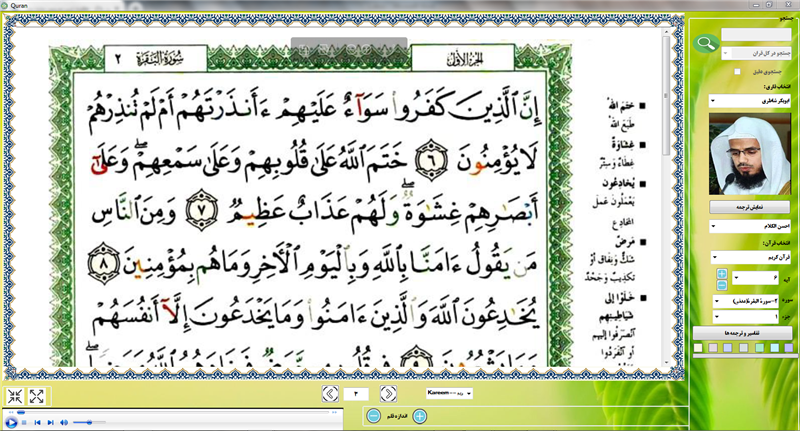This screenshot has height=431, width=800.
Task: Go to next page with right chevron
Action: tap(388, 394)
